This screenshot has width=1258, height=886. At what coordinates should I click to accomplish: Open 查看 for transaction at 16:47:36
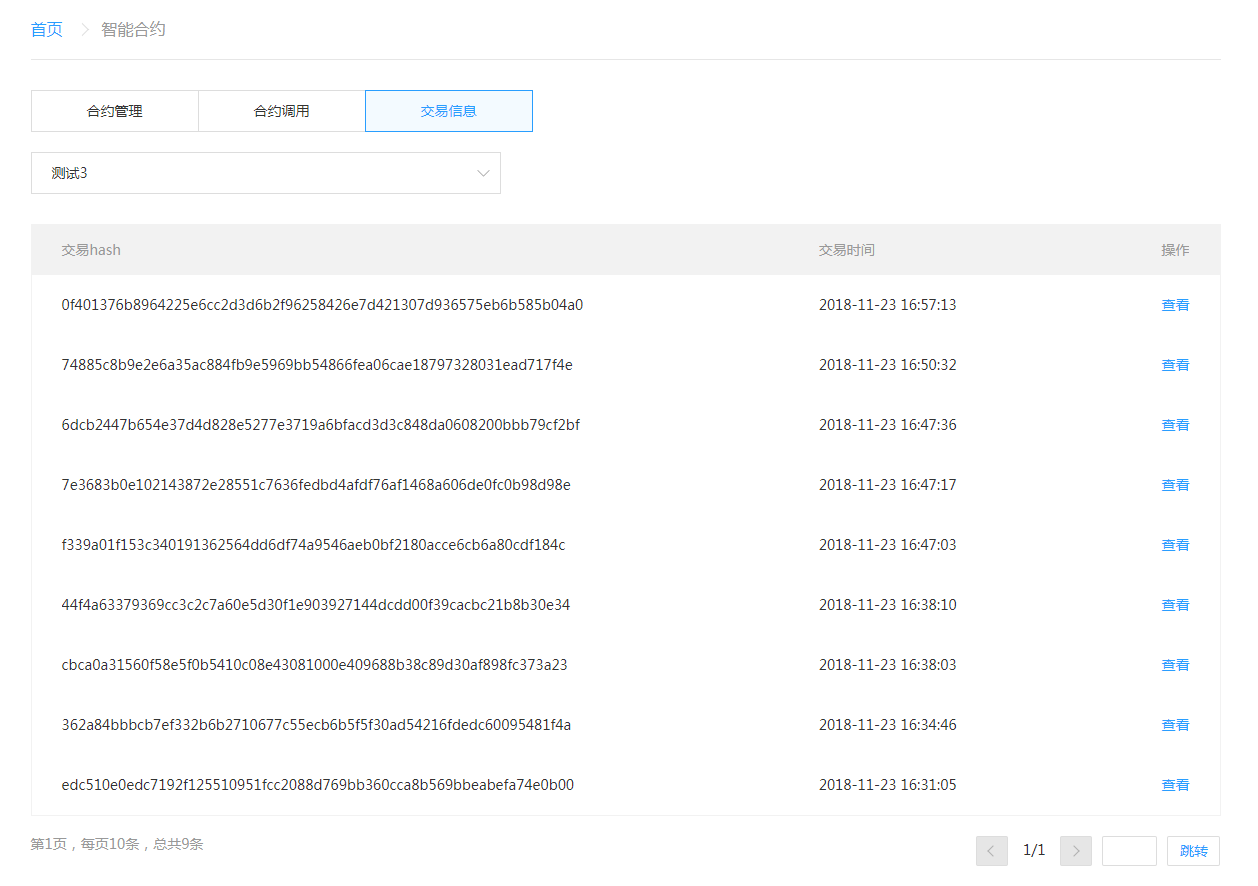pos(1175,425)
